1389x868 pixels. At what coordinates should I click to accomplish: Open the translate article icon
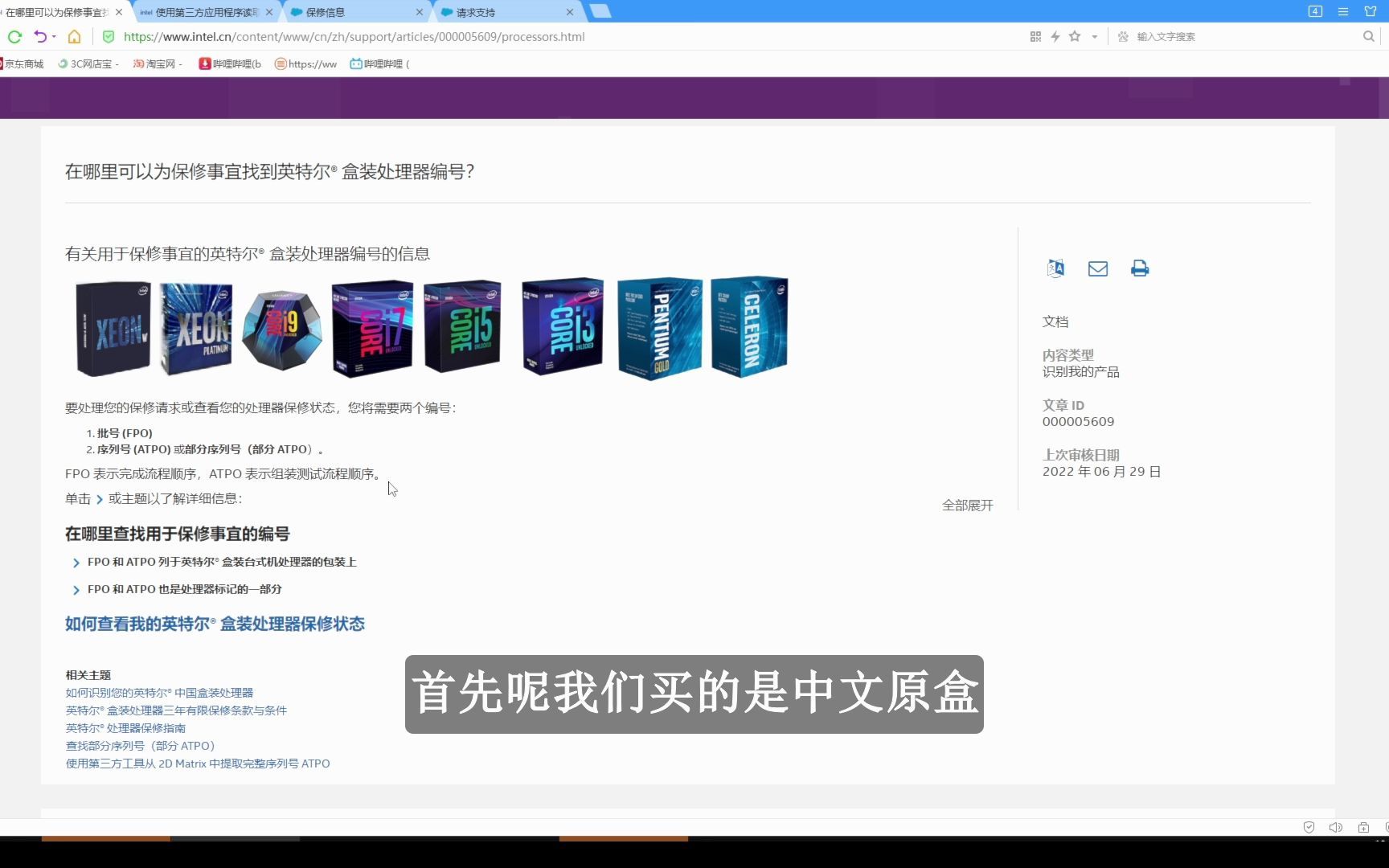[x=1055, y=268]
